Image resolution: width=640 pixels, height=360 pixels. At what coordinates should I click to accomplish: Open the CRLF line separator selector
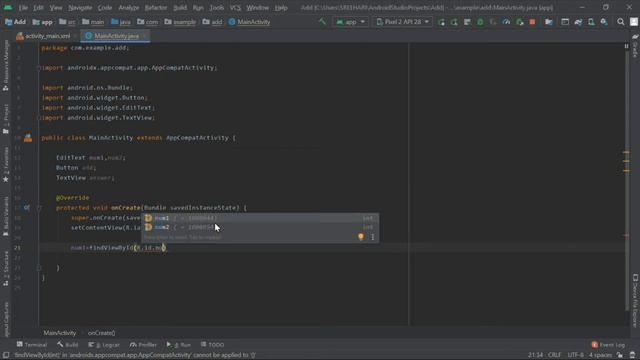tap(554, 355)
